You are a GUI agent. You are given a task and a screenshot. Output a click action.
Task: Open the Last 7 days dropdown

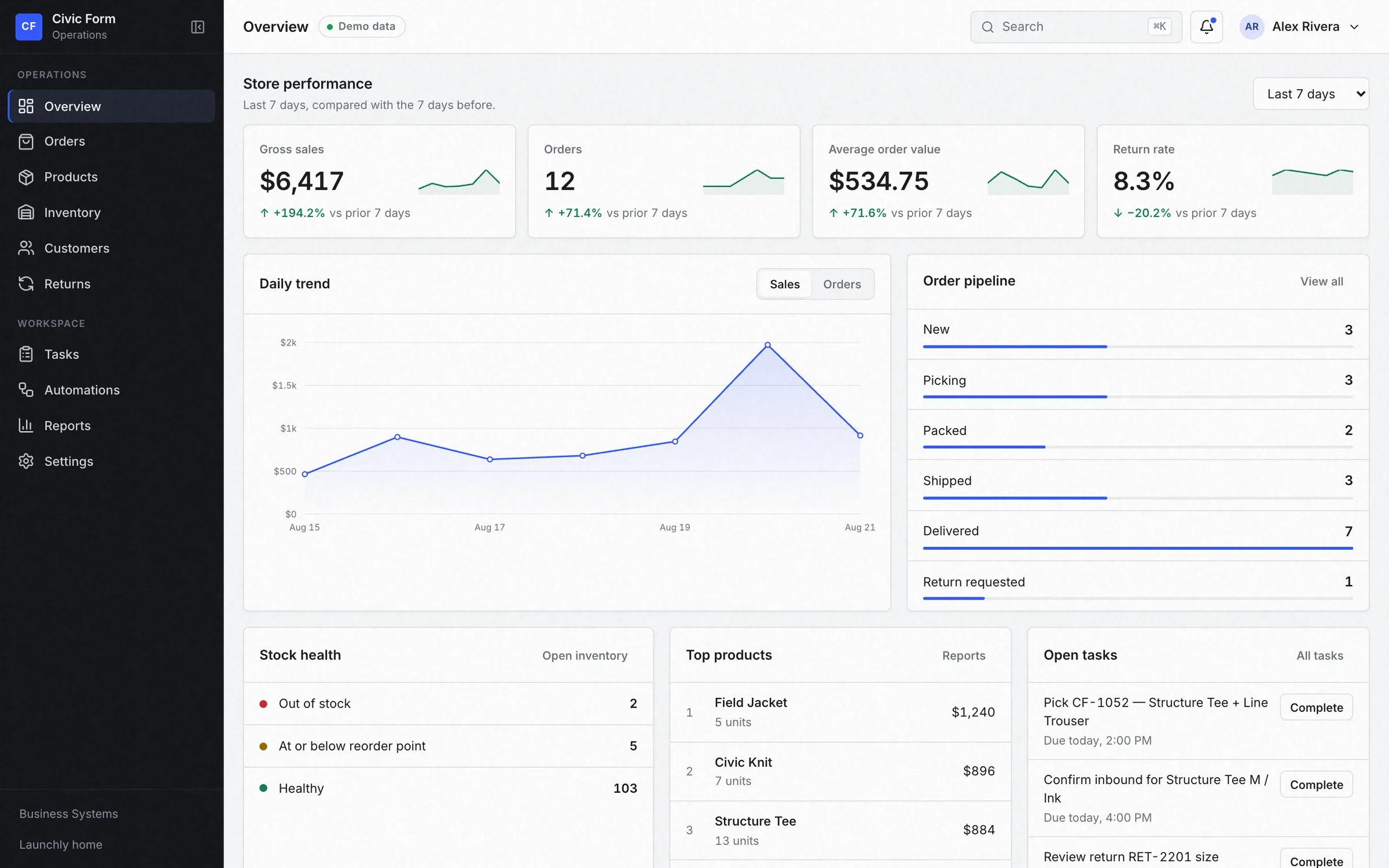coord(1311,94)
